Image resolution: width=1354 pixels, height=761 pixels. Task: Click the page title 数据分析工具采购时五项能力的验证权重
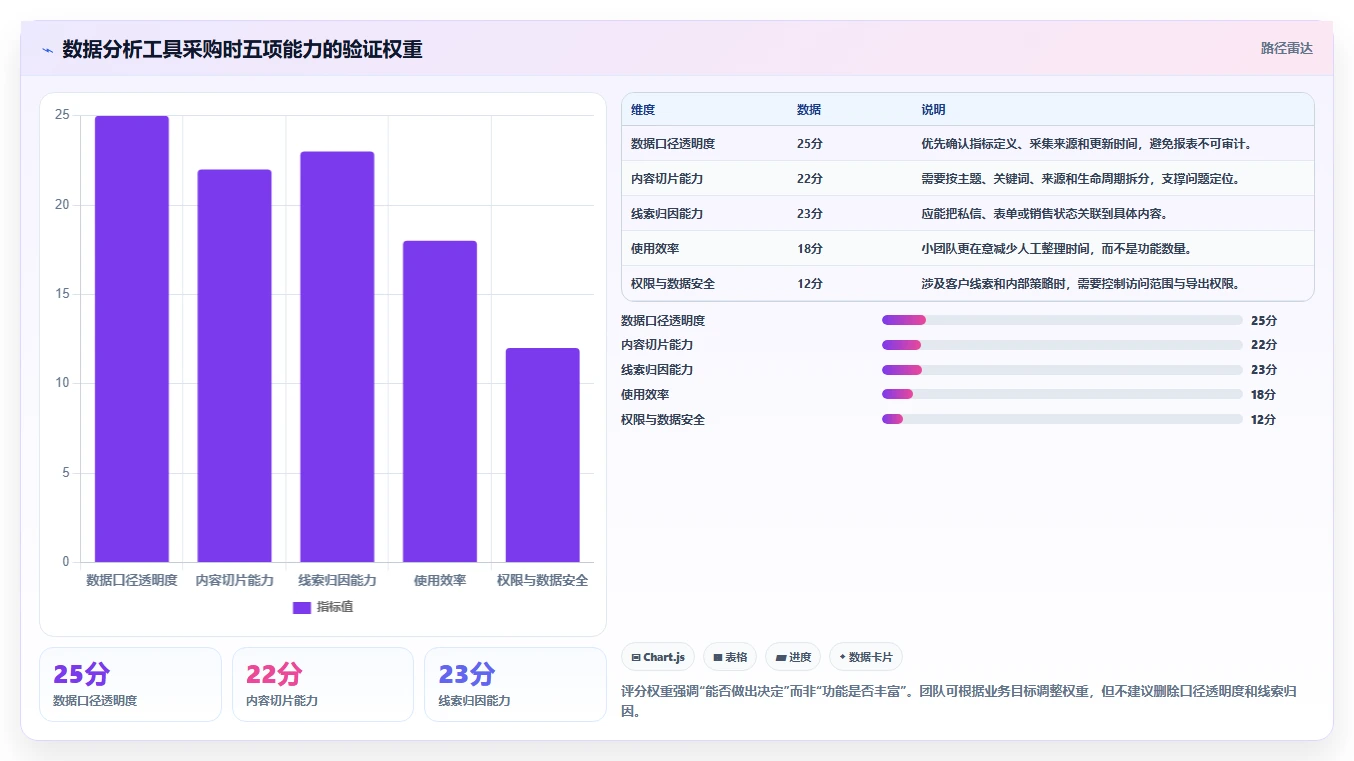[242, 49]
